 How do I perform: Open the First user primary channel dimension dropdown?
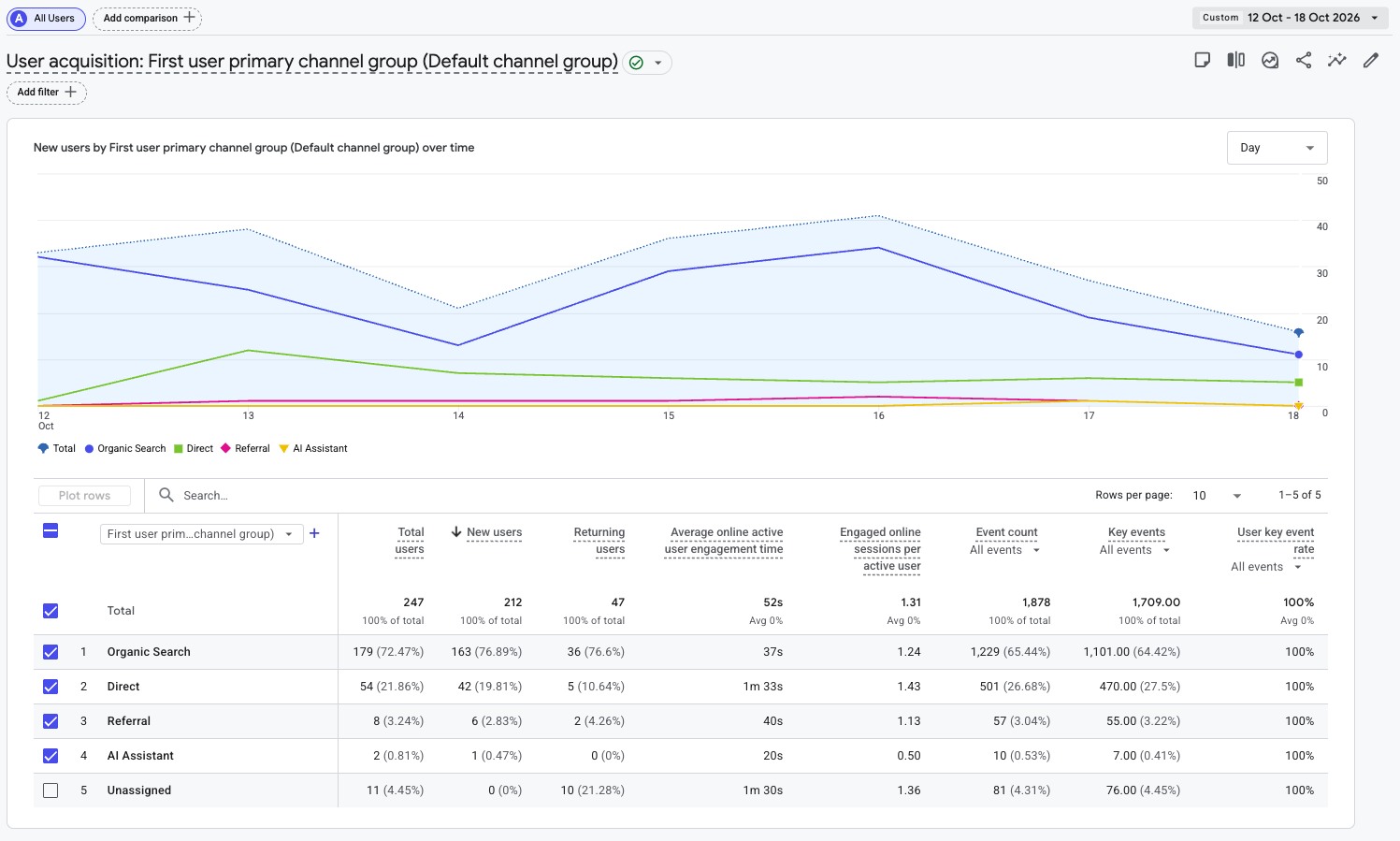[x=201, y=534]
